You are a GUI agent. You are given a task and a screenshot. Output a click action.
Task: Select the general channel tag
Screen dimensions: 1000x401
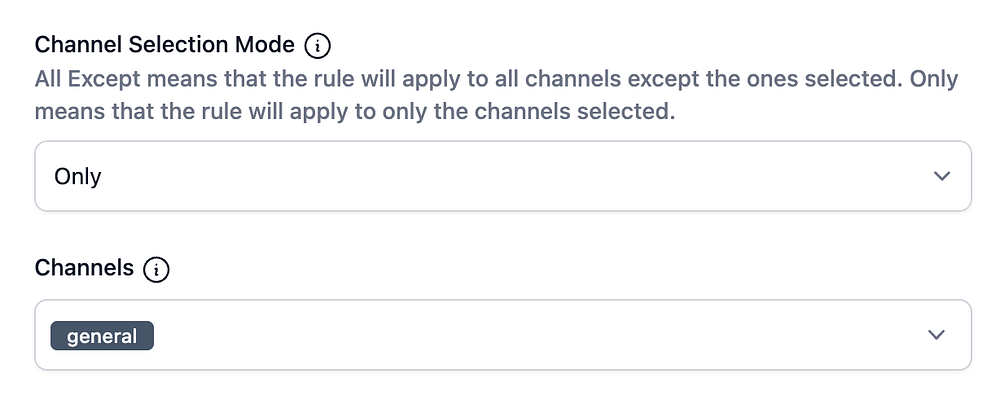[102, 336]
